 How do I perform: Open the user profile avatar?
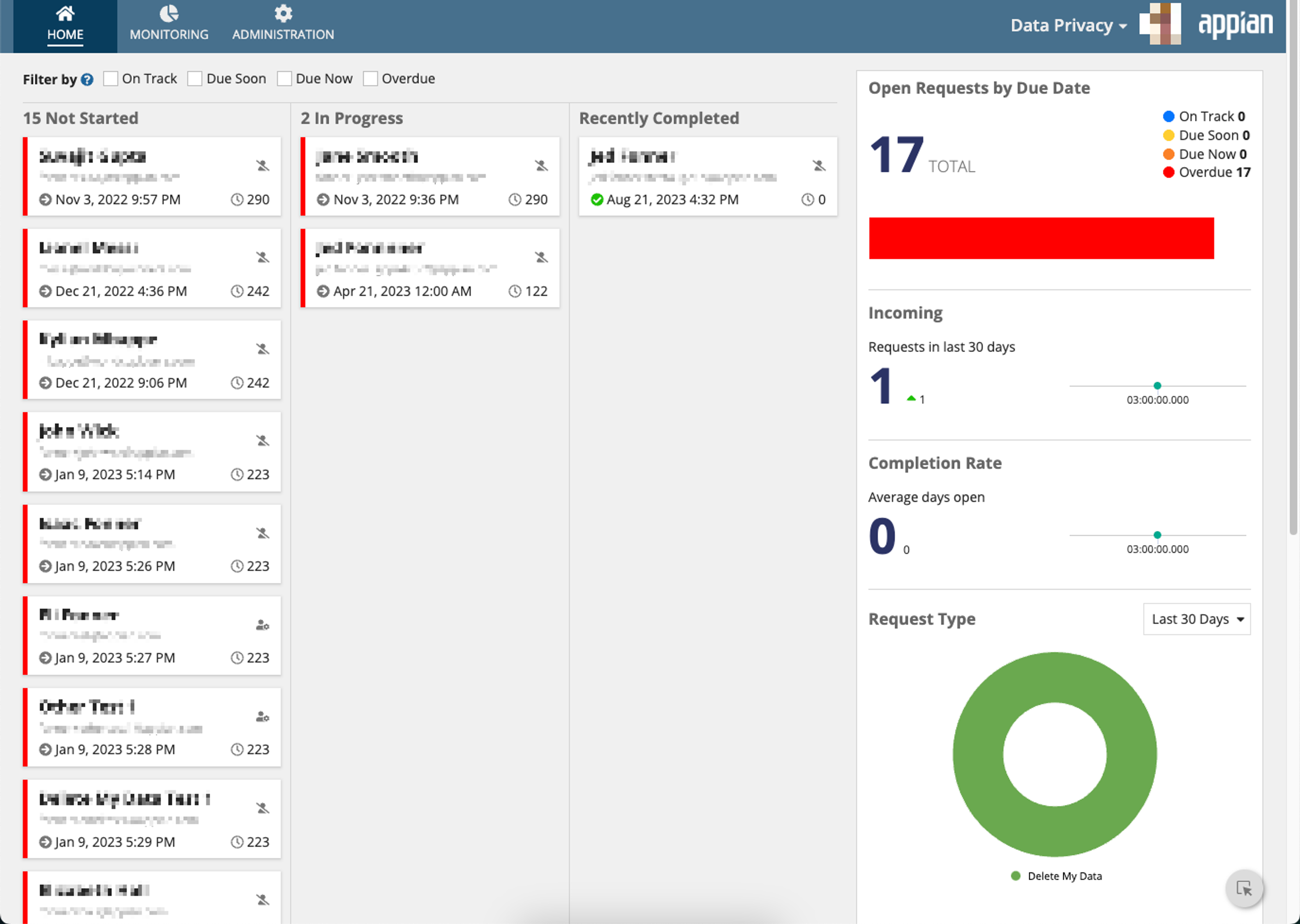coord(1160,24)
